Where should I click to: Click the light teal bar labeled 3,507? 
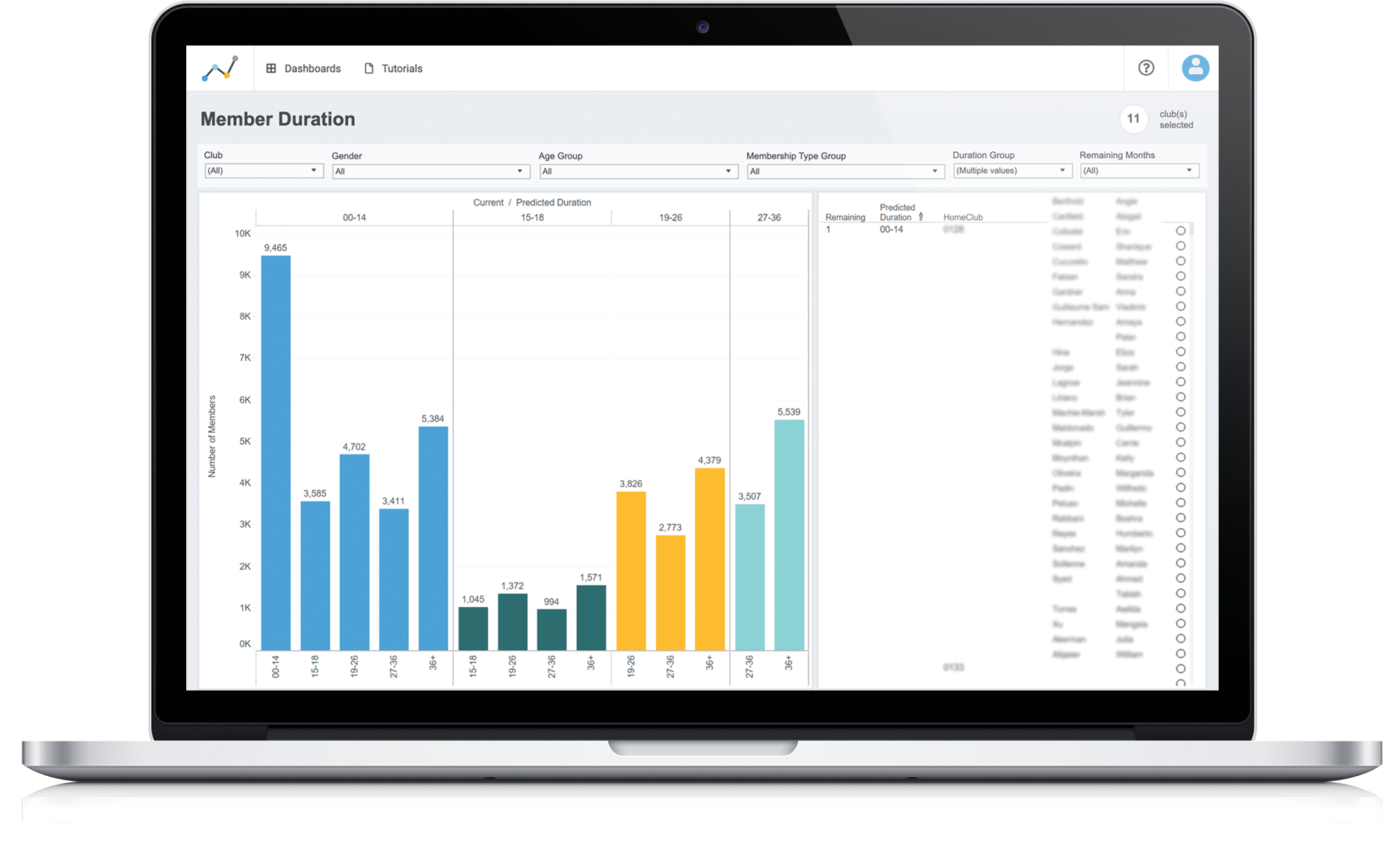pyautogui.click(x=750, y=578)
